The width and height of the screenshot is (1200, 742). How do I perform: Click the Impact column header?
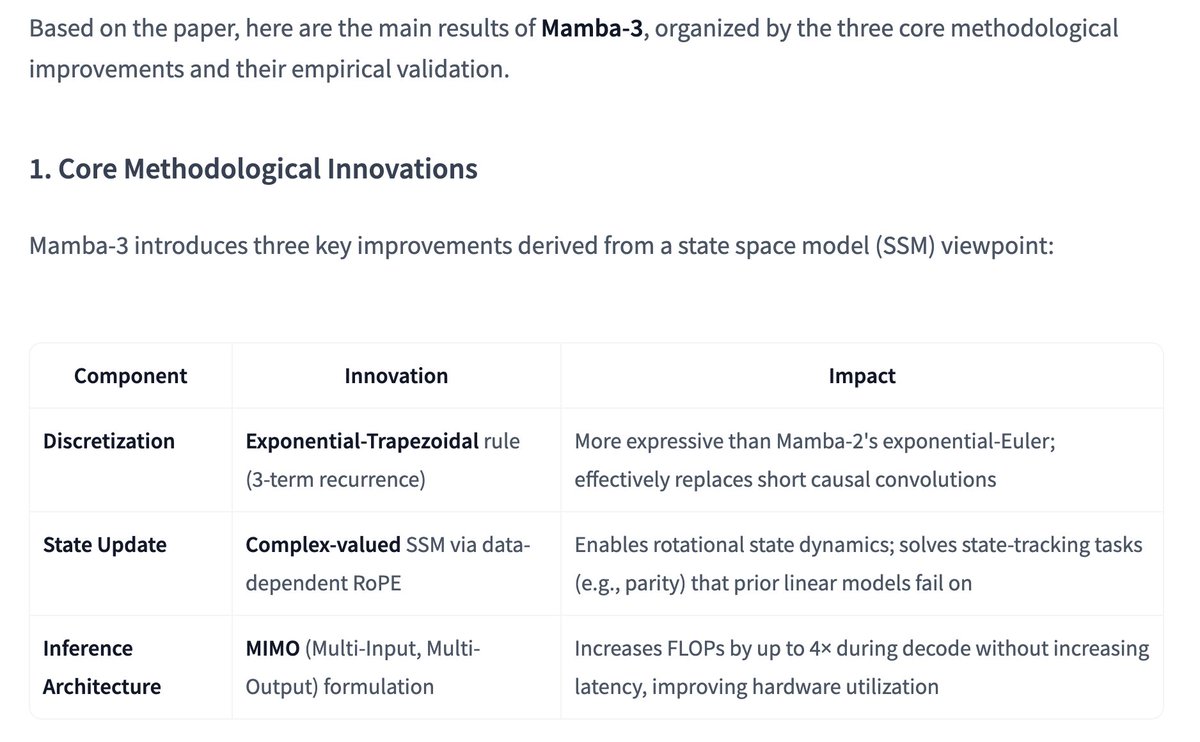(x=862, y=376)
